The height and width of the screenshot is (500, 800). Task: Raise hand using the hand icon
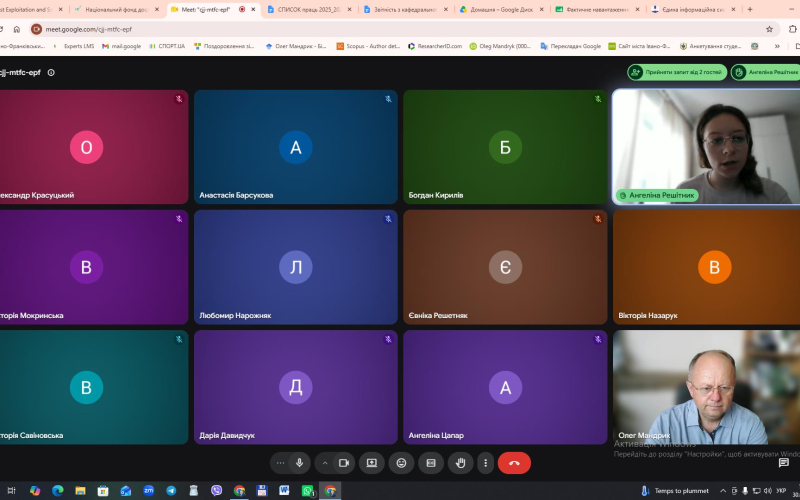pos(460,463)
